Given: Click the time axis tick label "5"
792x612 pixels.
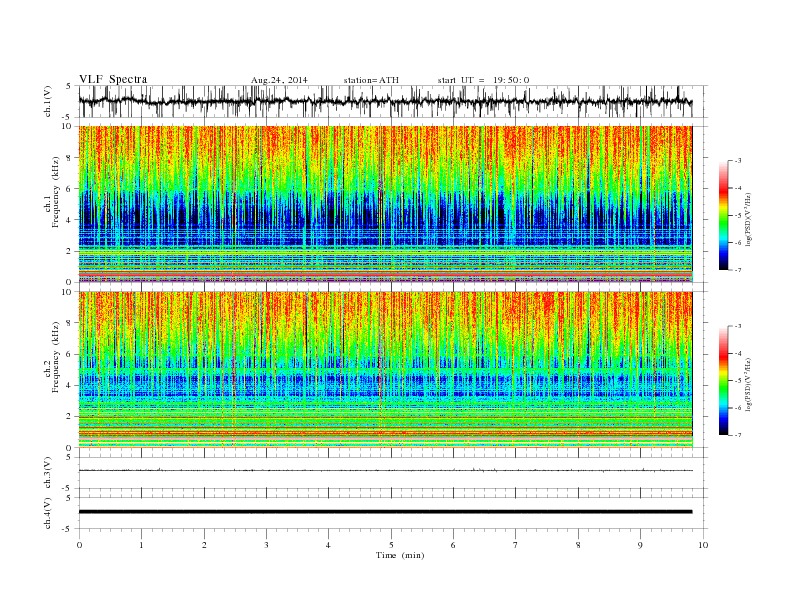Looking at the screenshot, I should [x=391, y=545].
